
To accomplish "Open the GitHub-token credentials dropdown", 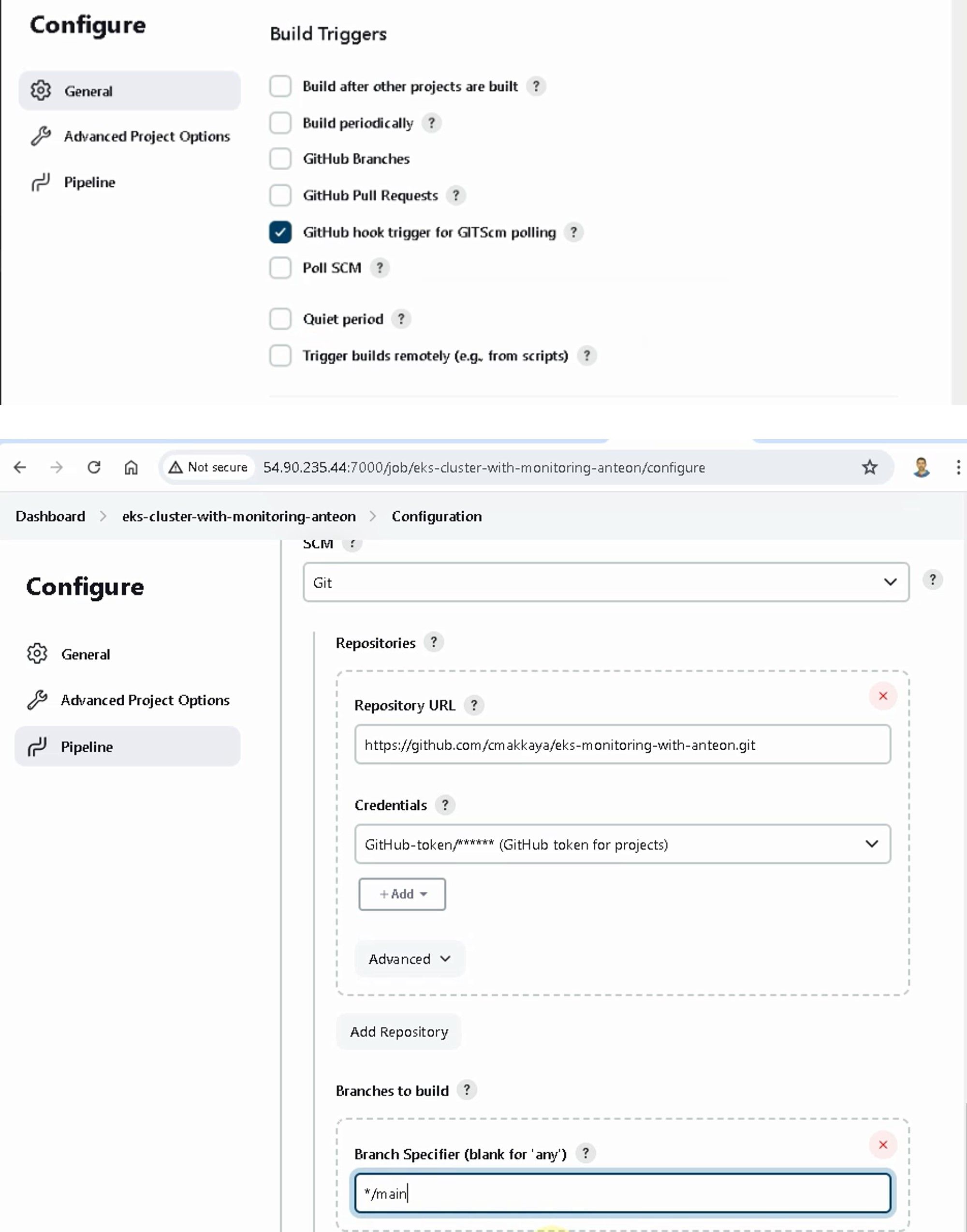I will coord(622,844).
